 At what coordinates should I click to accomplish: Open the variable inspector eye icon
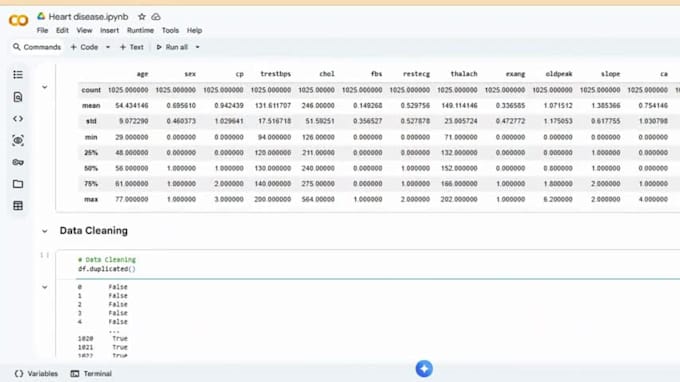18,140
